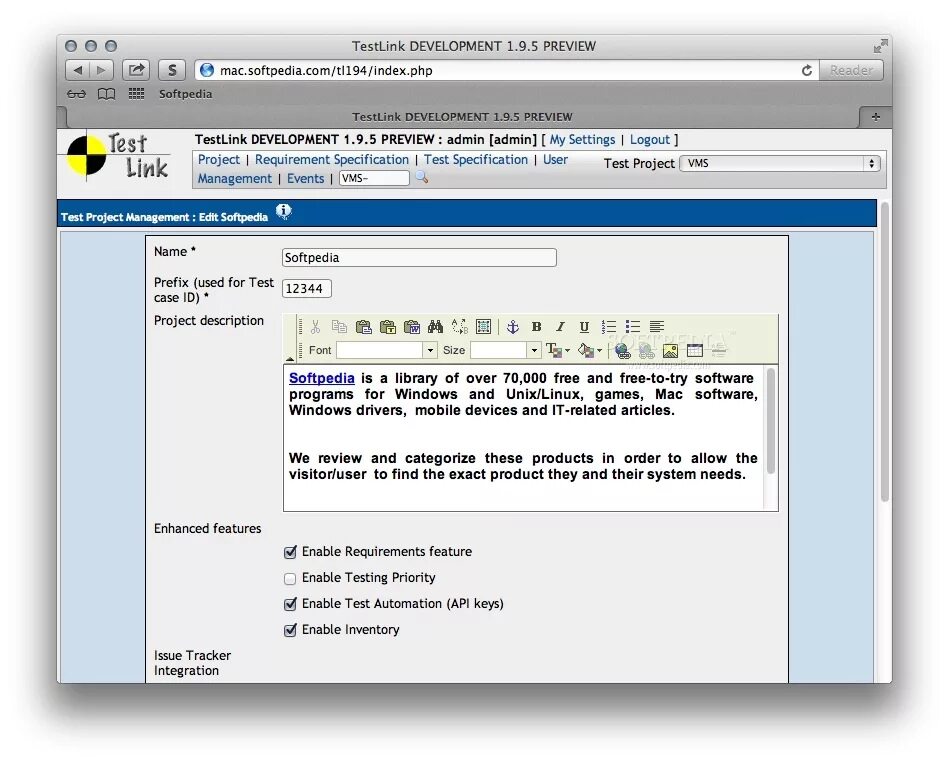Click Paste as plain text icon
The width and height of the screenshot is (949, 762).
point(387,327)
